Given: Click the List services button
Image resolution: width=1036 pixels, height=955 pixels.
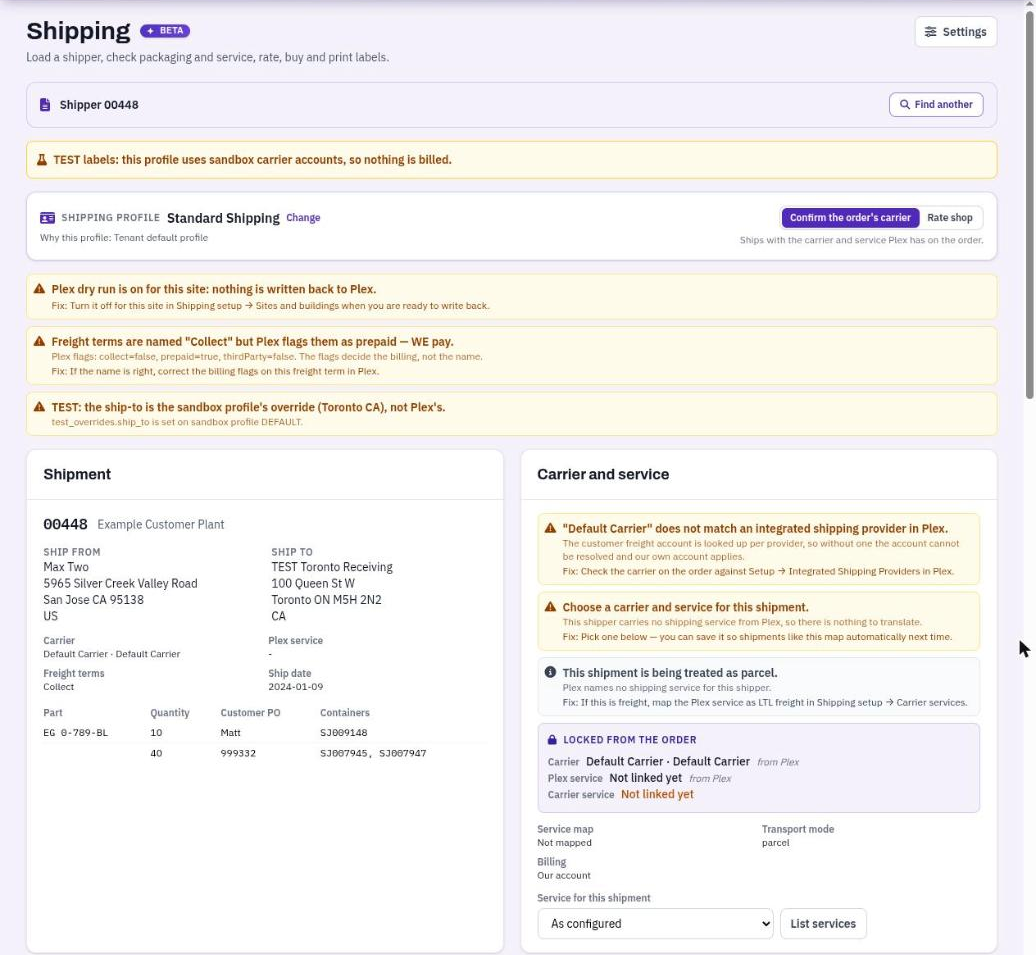Looking at the screenshot, I should (x=823, y=923).
